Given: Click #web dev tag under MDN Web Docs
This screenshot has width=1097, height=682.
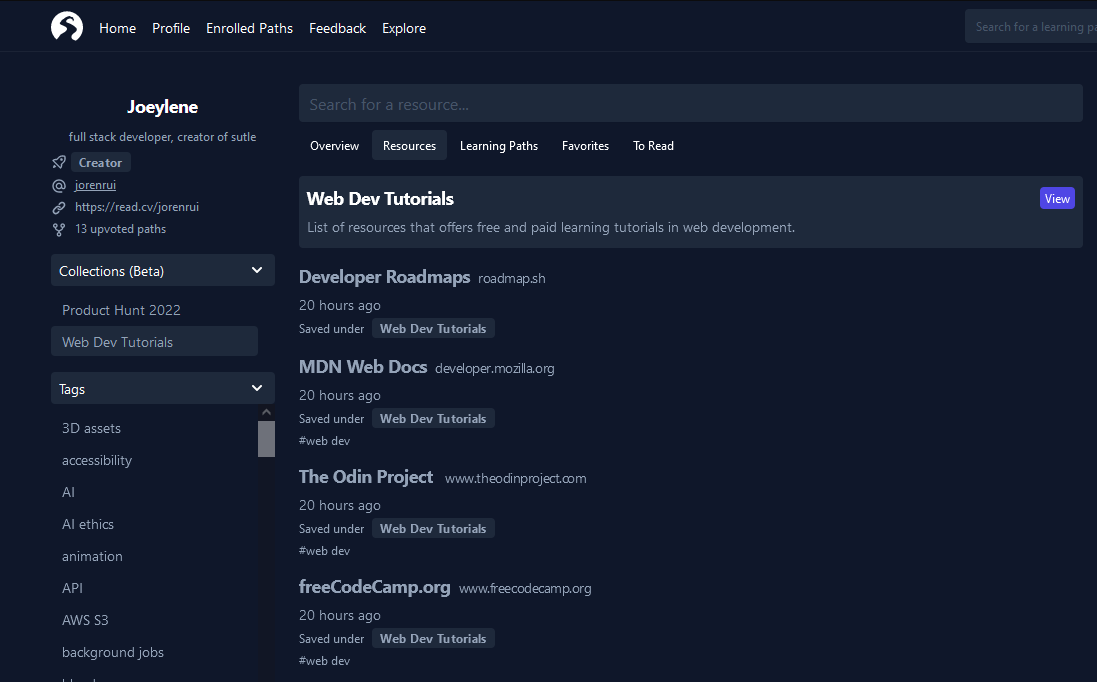Looking at the screenshot, I should tap(324, 441).
